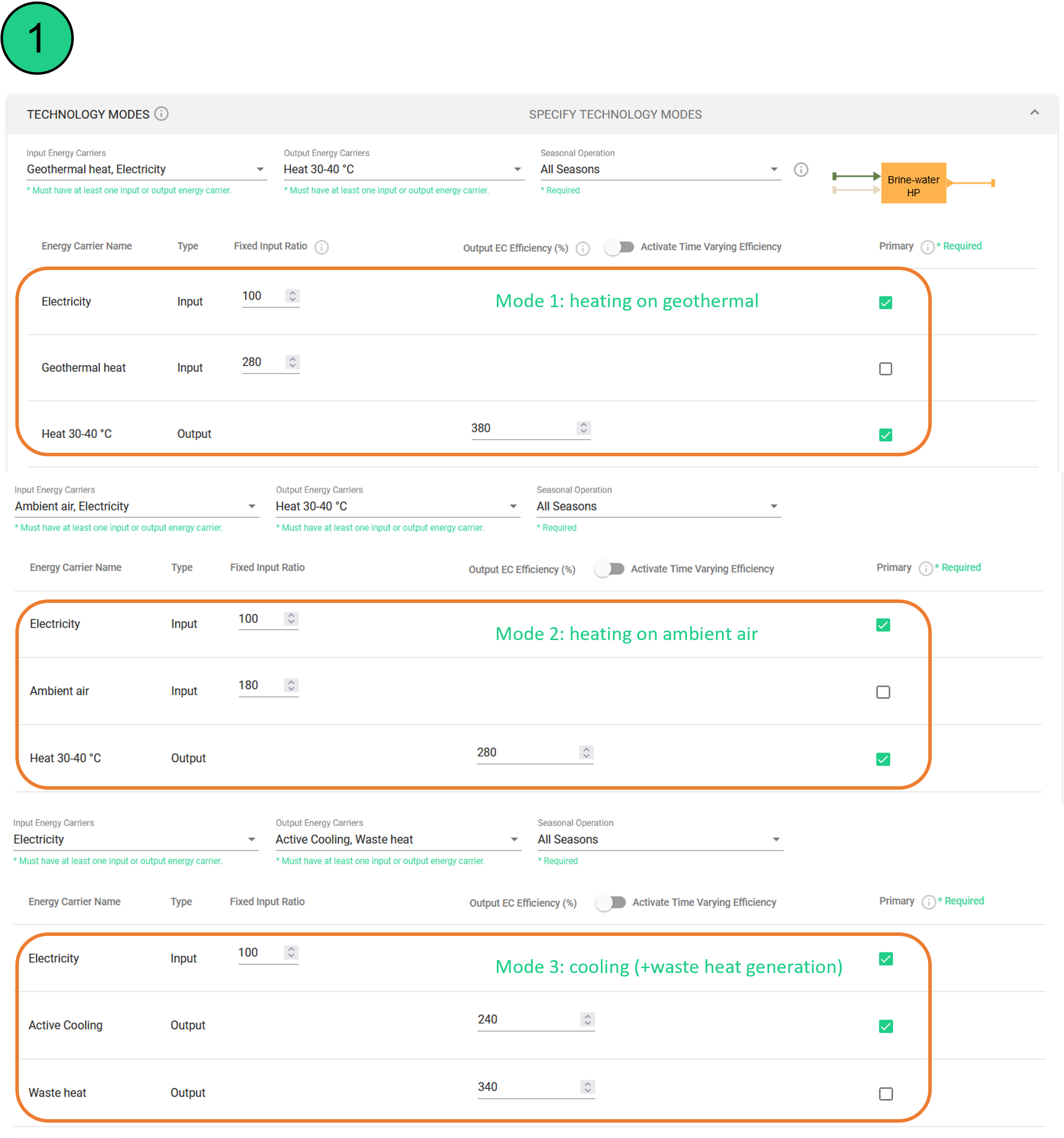Increment Heat 30-40 °C efficiency 380 stepper

tap(583, 425)
